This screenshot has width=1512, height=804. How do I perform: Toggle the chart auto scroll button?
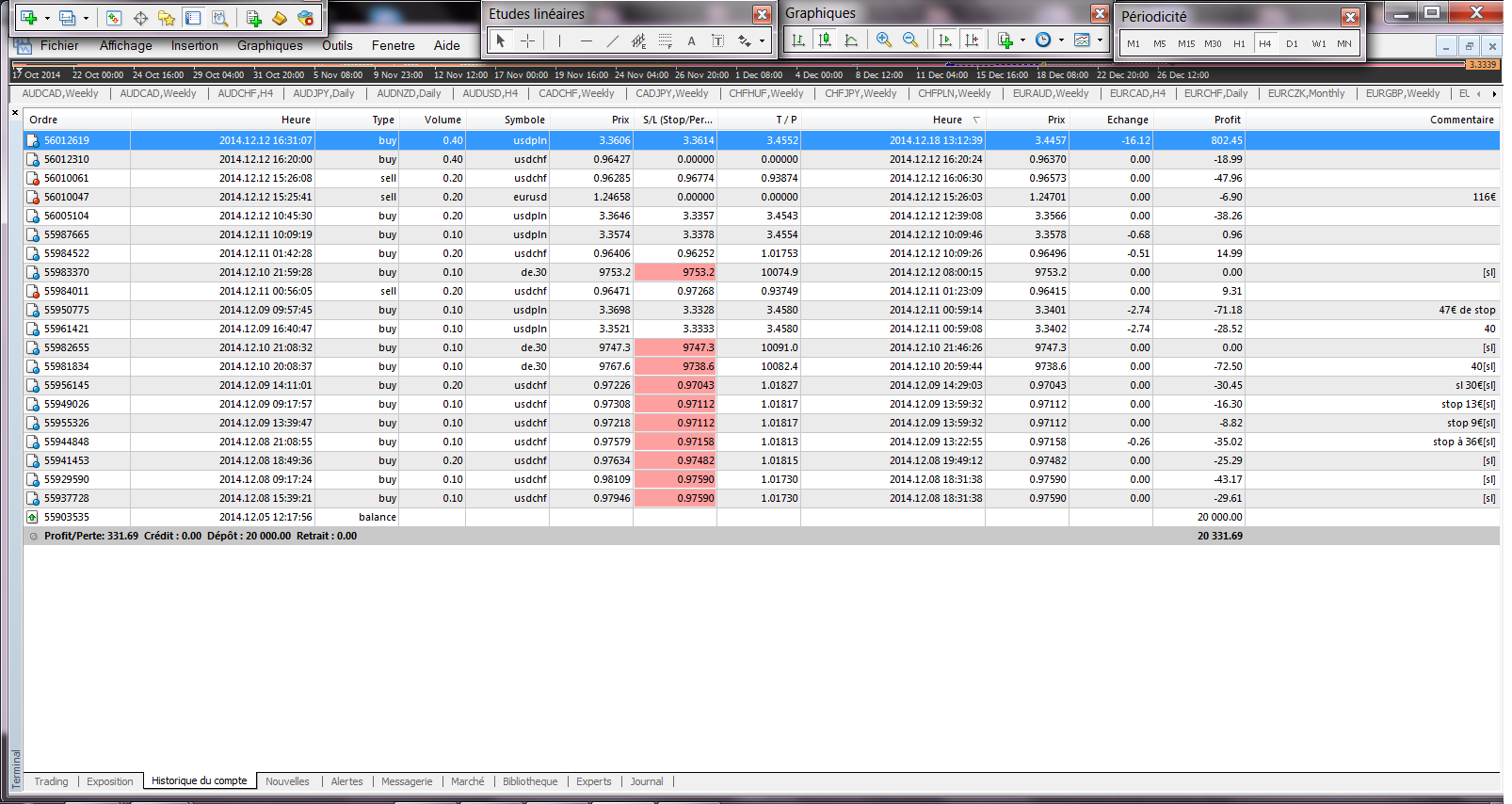coord(945,40)
